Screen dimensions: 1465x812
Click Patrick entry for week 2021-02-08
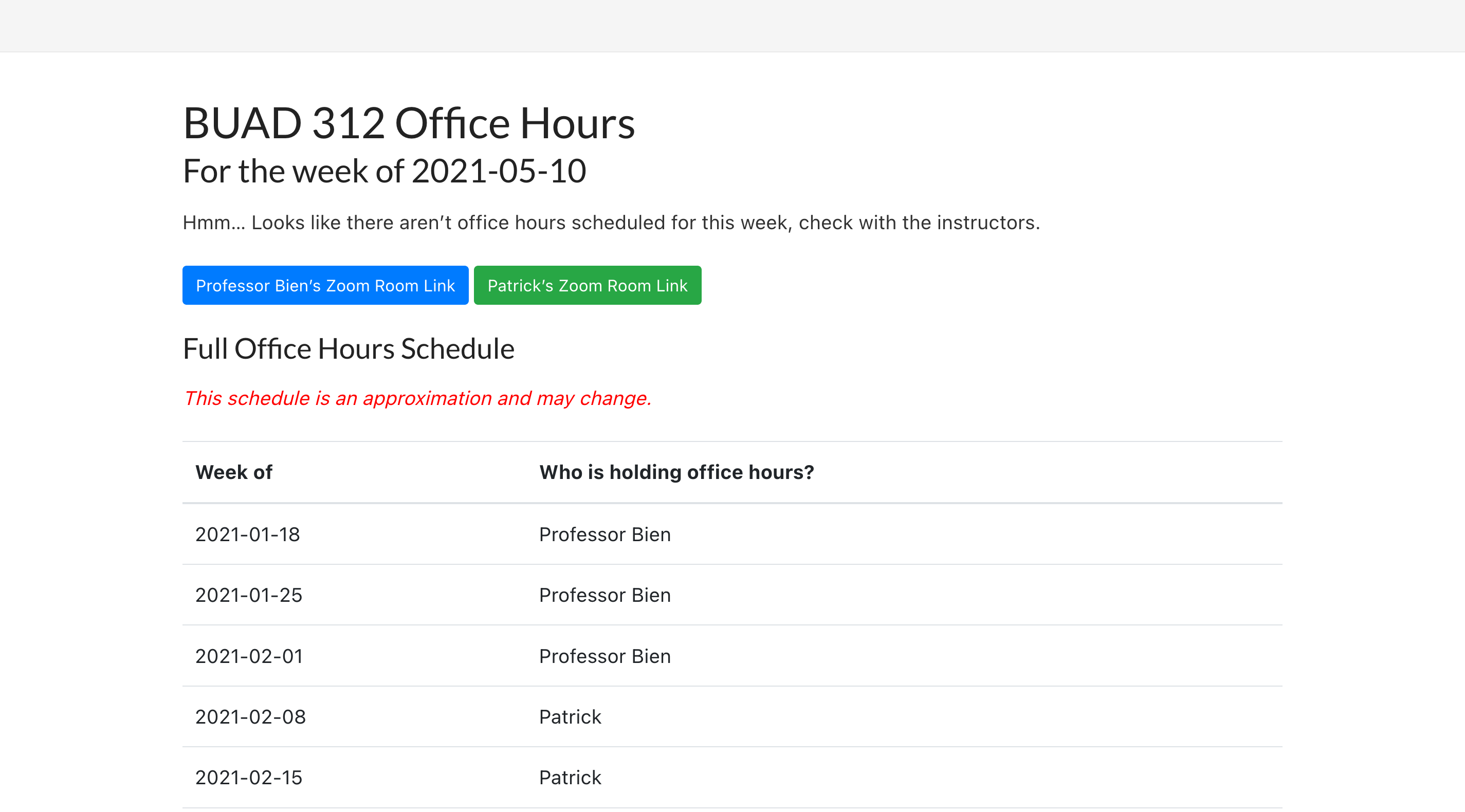point(570,716)
